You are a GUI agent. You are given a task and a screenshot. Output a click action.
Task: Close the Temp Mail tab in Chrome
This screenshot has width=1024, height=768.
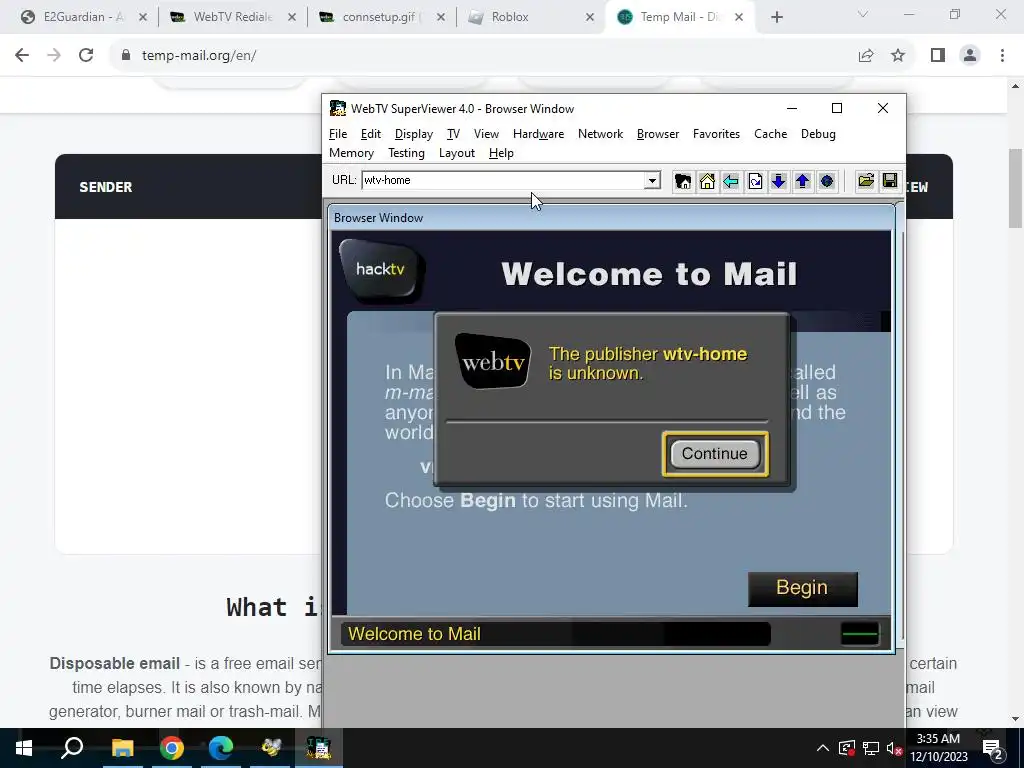[739, 17]
